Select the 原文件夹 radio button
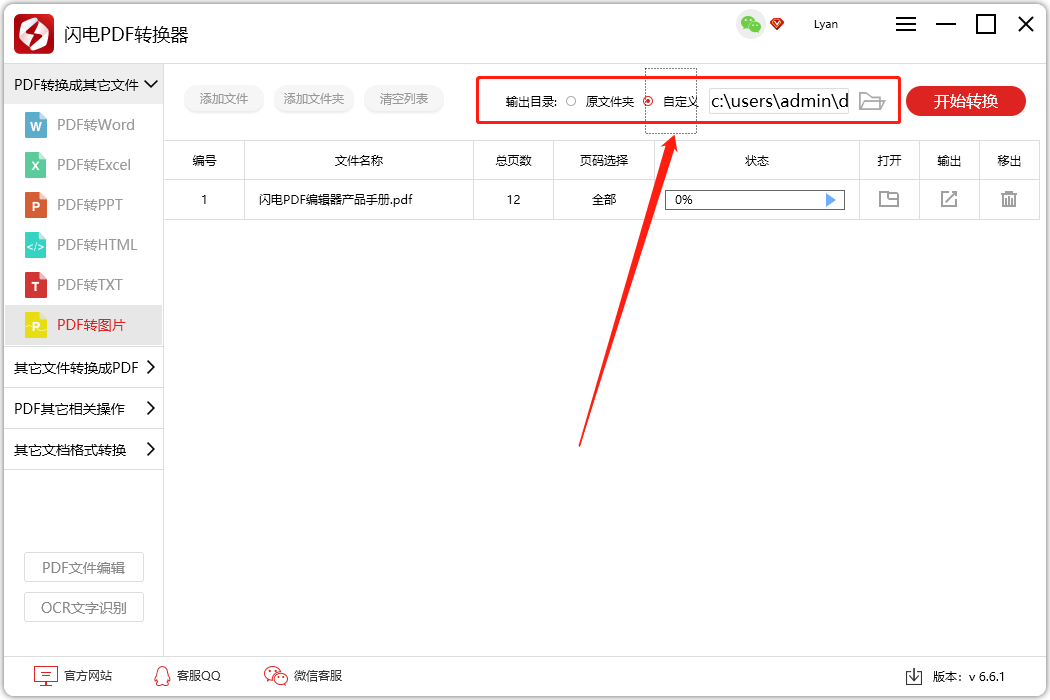 pyautogui.click(x=571, y=101)
